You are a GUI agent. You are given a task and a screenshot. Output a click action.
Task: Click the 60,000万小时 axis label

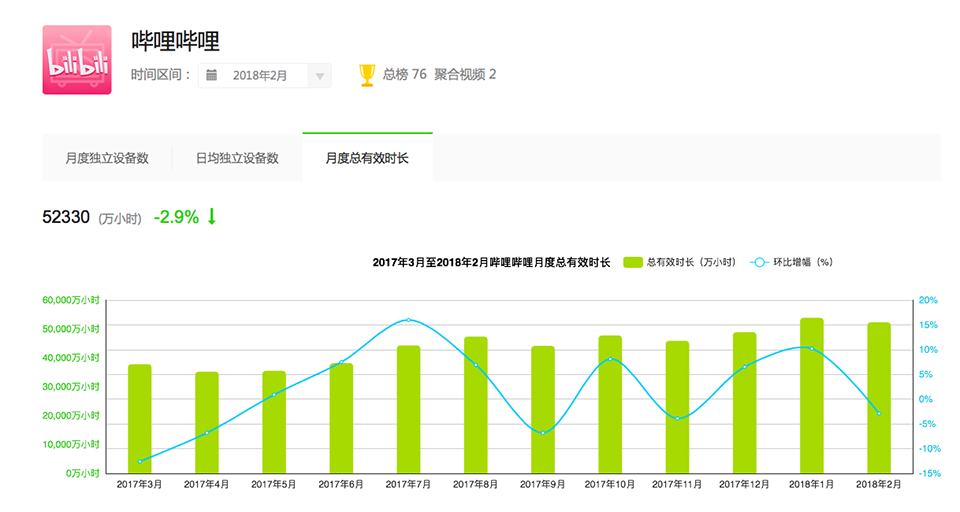pos(70,300)
